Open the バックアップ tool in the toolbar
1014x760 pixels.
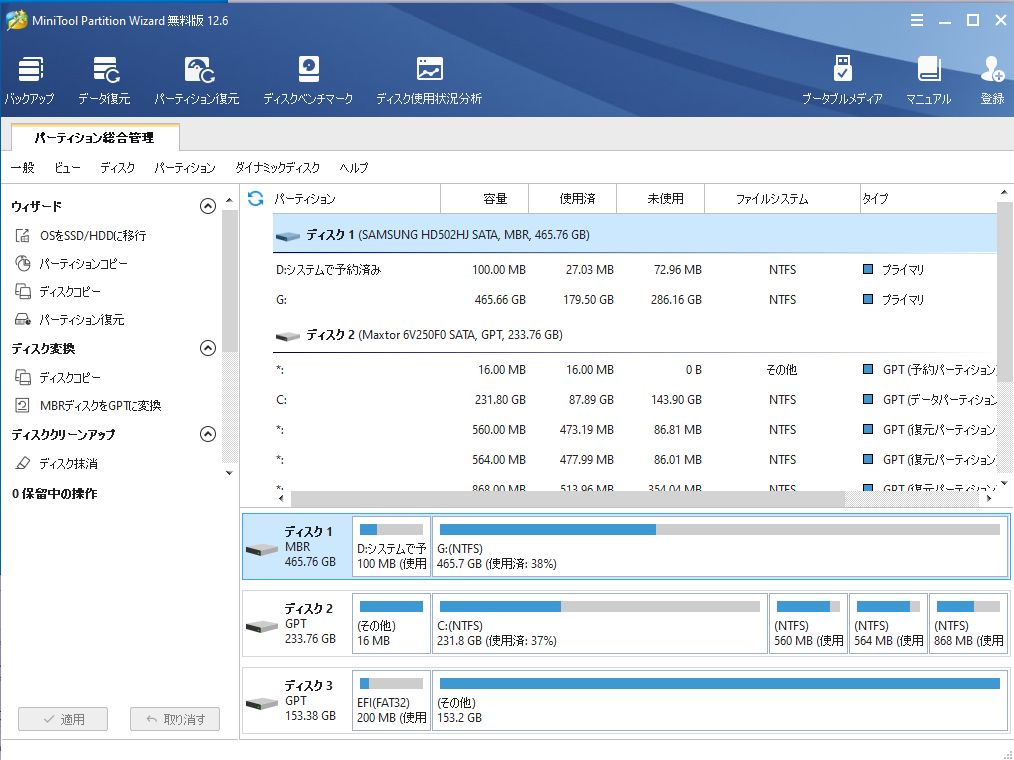pos(30,80)
